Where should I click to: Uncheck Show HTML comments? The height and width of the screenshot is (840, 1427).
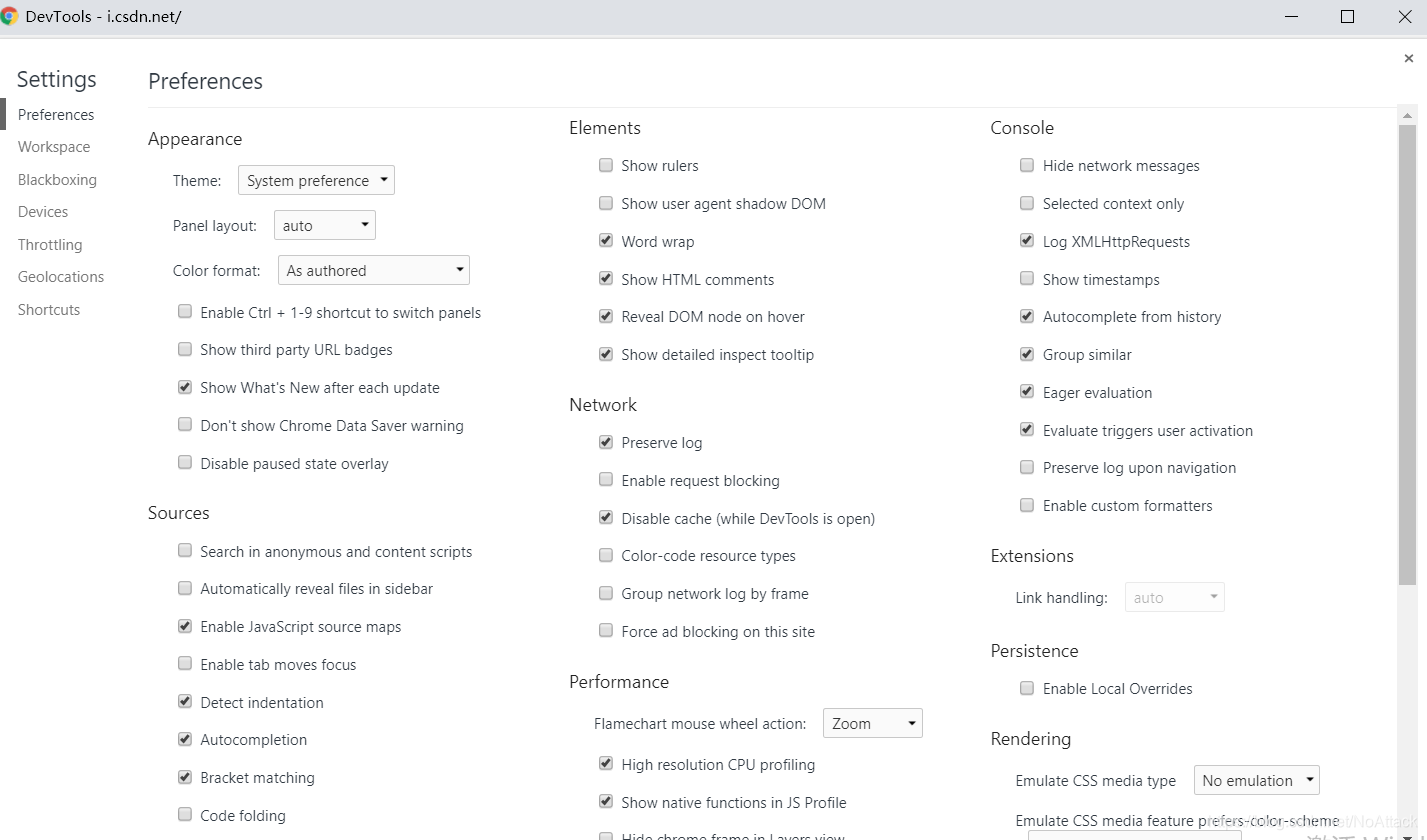pos(606,279)
